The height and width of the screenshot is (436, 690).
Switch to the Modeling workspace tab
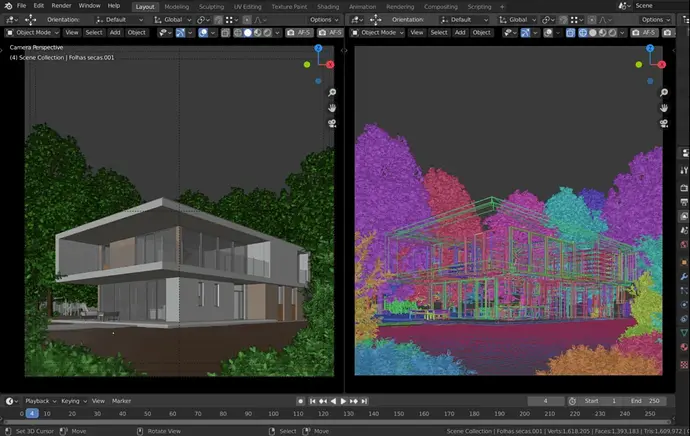point(176,7)
